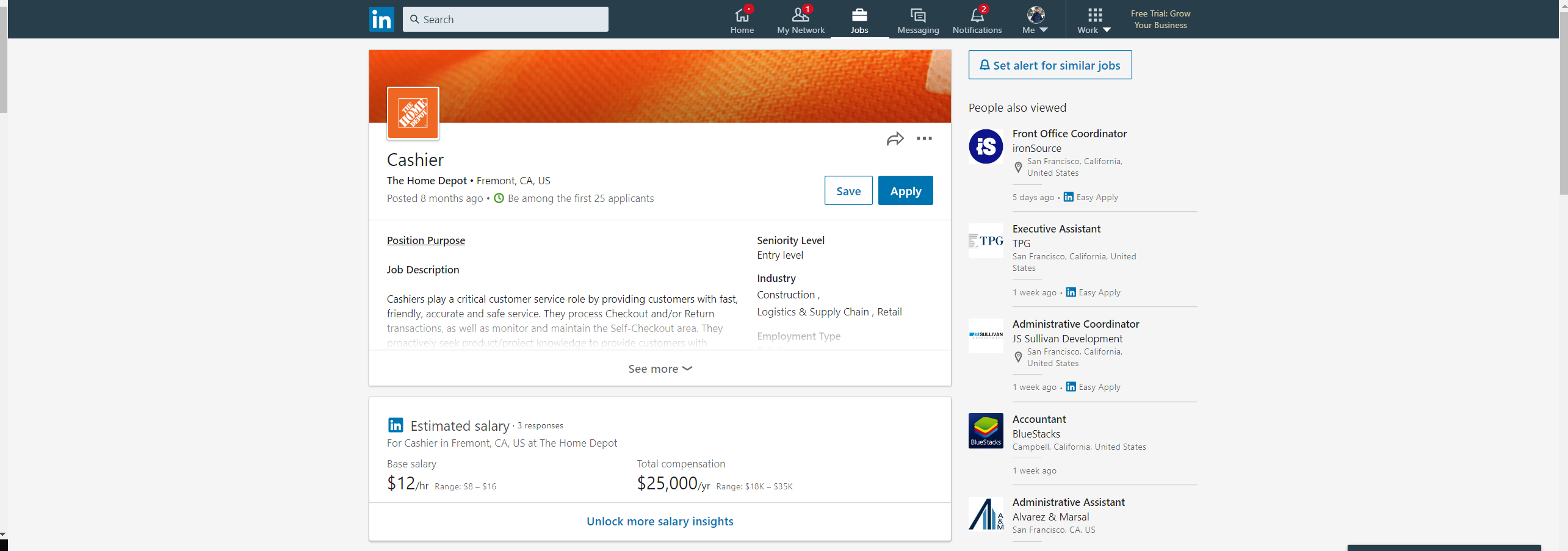Open the Notifications bell

tap(977, 20)
